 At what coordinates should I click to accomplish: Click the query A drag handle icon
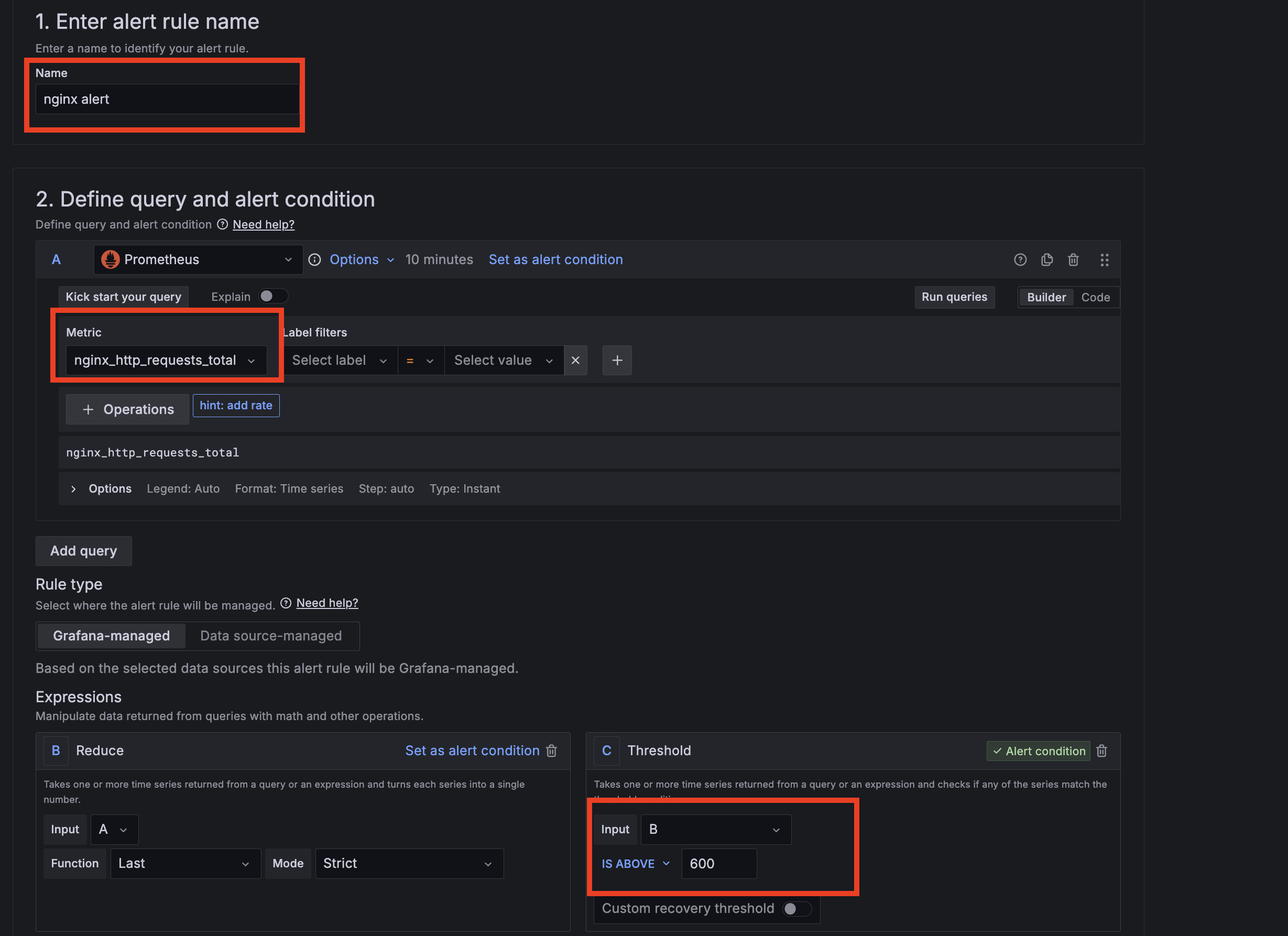click(1104, 259)
